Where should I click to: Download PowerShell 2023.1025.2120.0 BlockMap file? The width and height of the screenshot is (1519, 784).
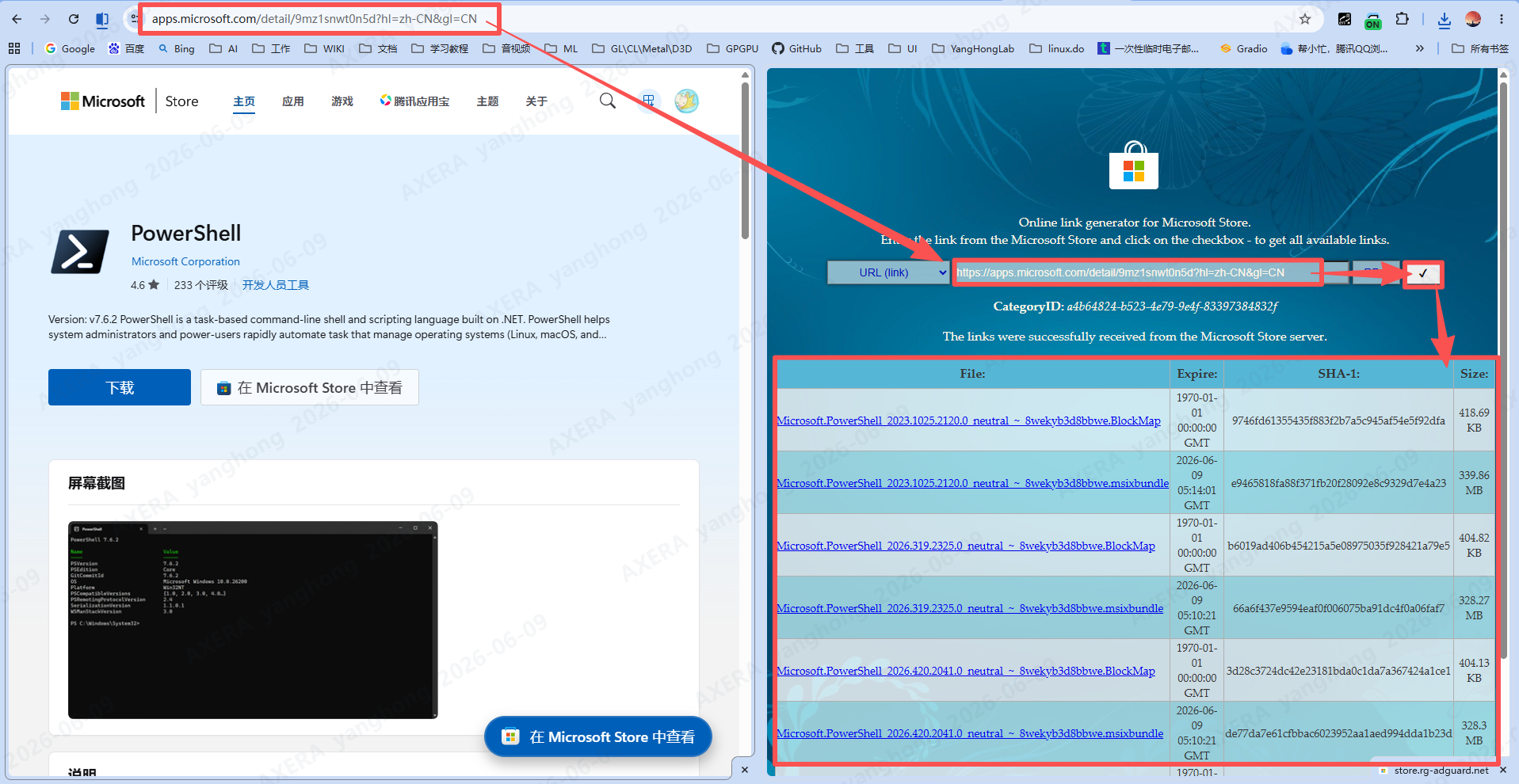[968, 421]
